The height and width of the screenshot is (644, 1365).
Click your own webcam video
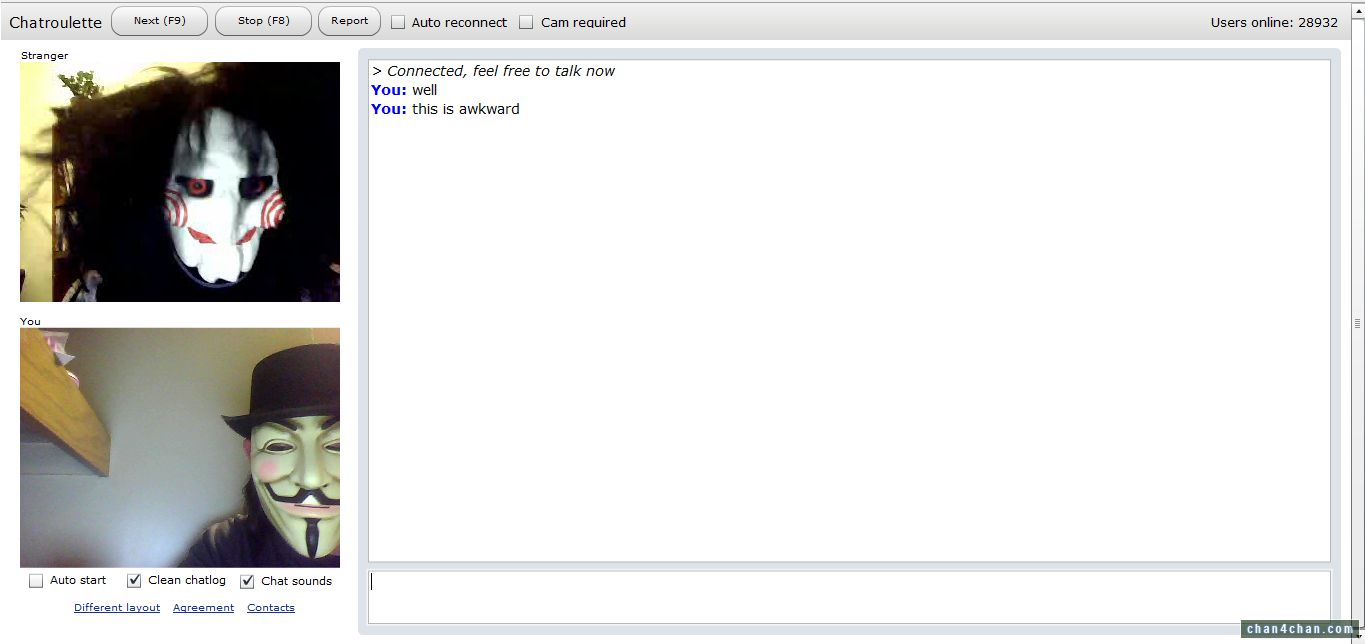point(180,448)
